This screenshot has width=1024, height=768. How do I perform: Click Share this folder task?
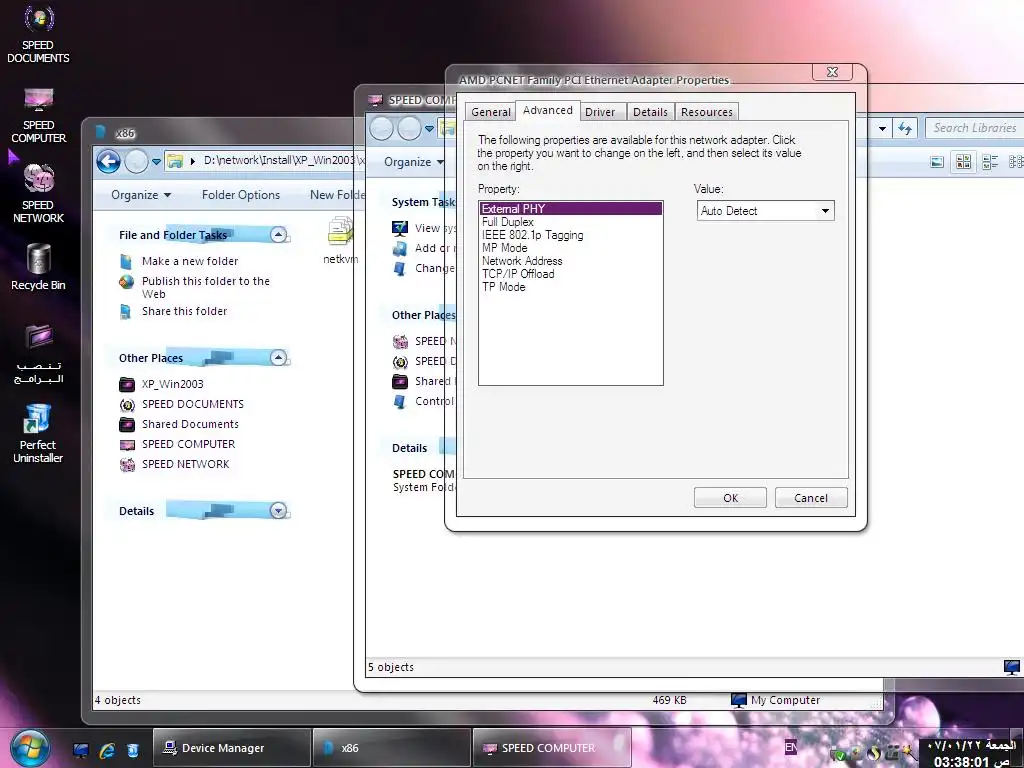184,312
